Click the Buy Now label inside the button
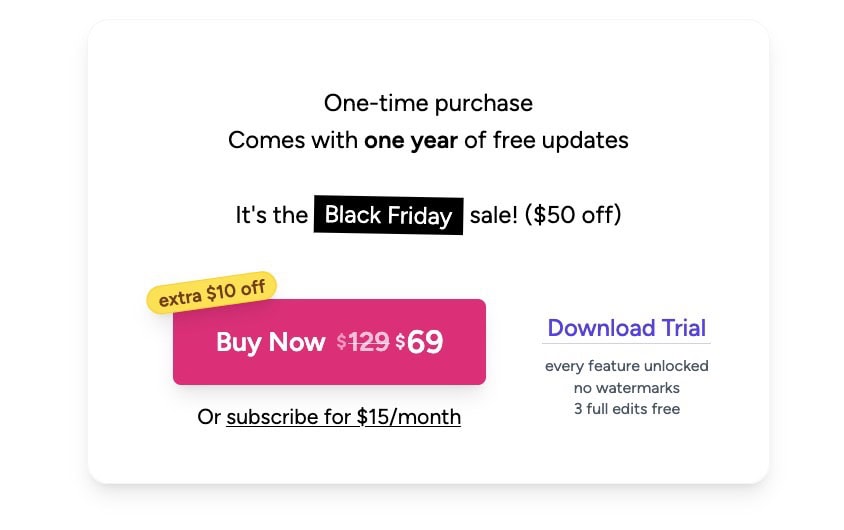 click(270, 342)
